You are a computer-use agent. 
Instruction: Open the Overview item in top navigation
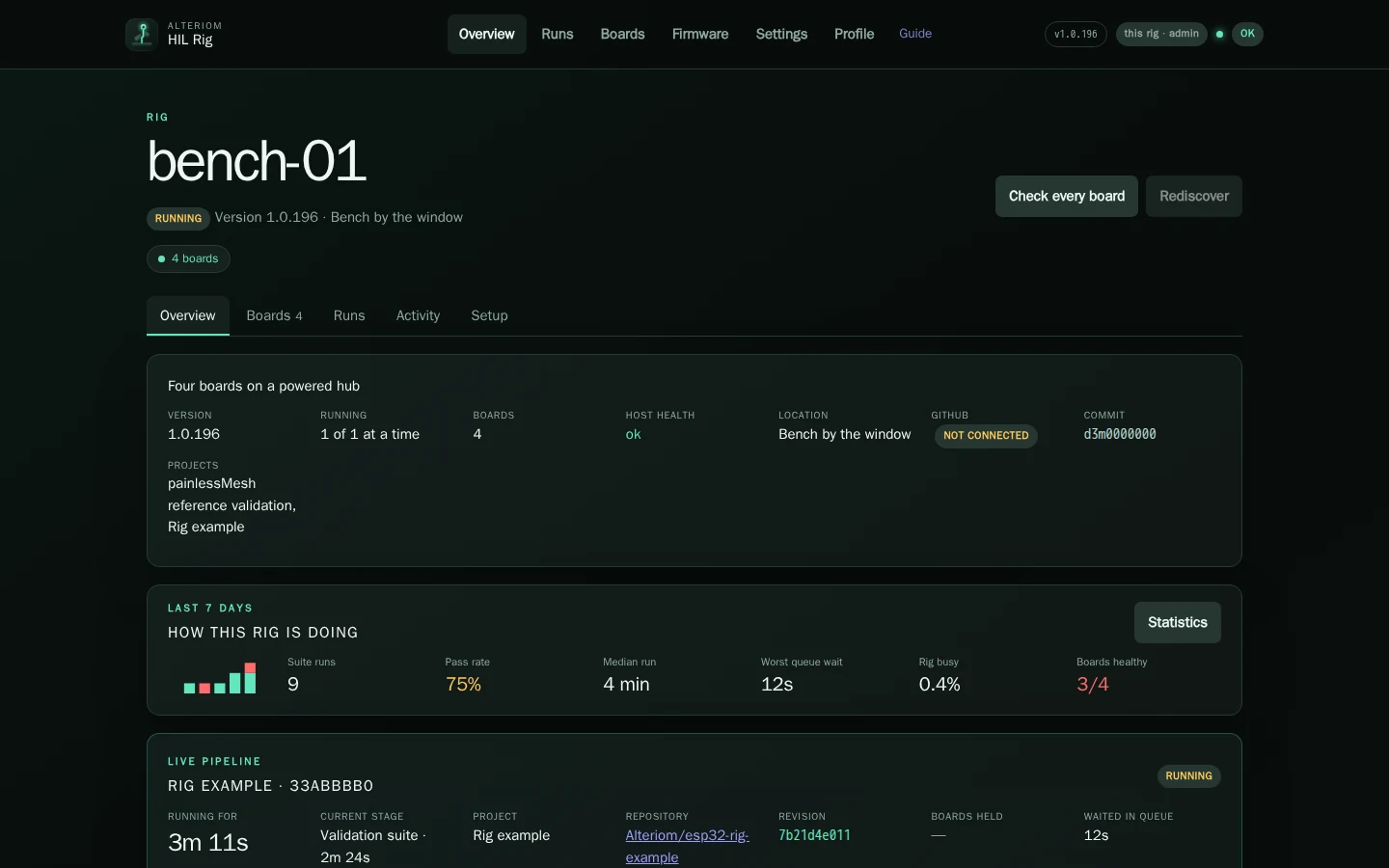[486, 34]
